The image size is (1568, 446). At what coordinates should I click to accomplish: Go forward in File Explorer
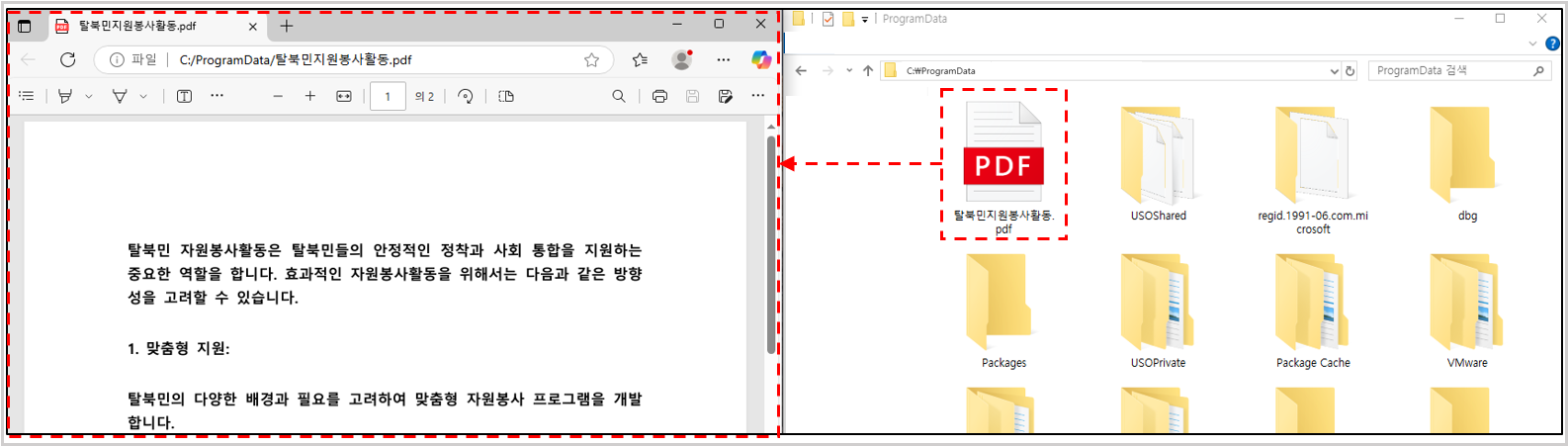tap(828, 71)
